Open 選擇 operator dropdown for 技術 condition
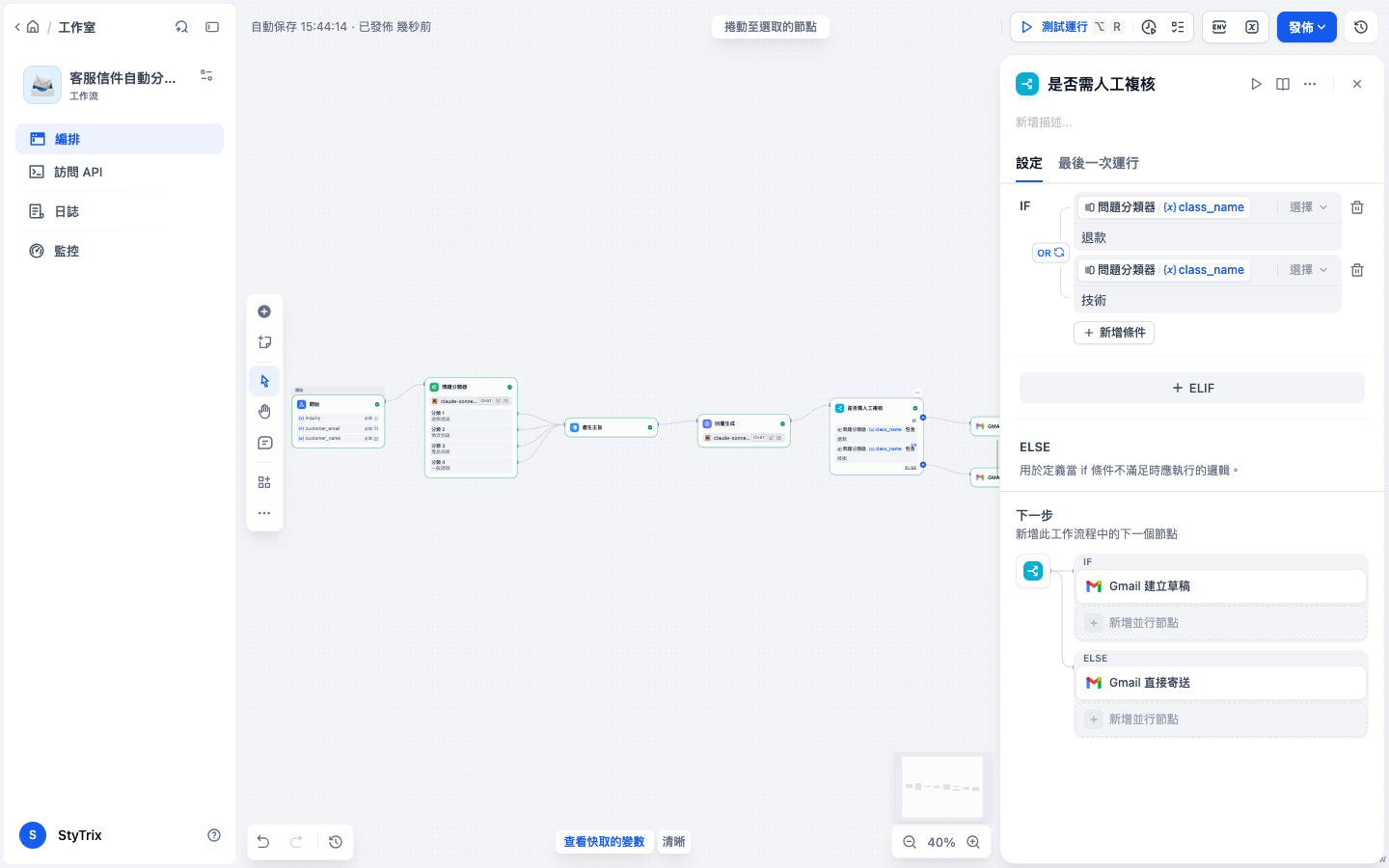The width and height of the screenshot is (1389, 868). click(1309, 270)
